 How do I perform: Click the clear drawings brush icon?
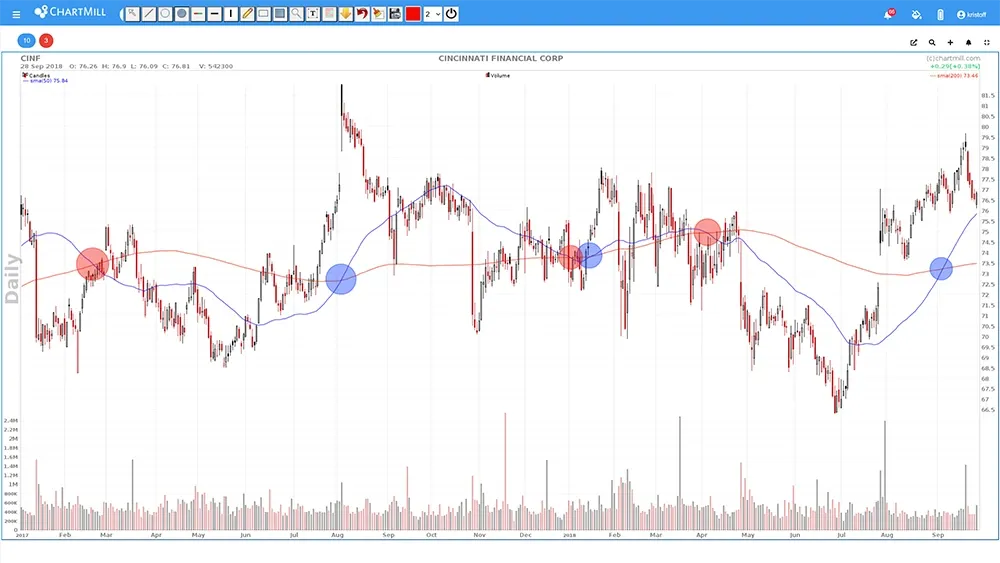click(x=379, y=13)
